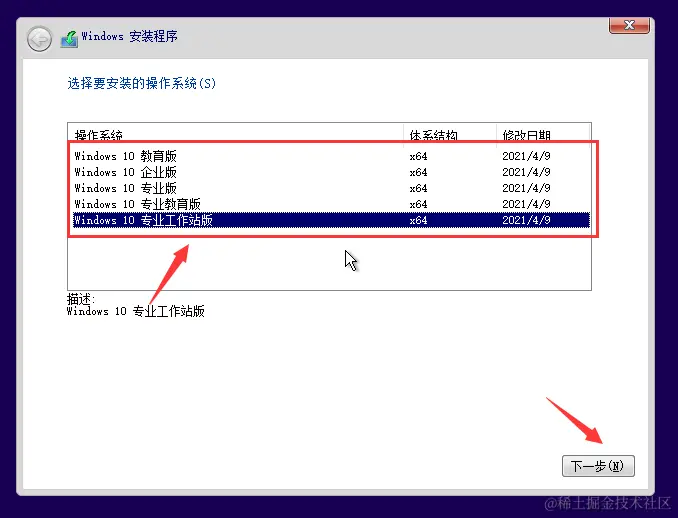Choose Windows 10 专业版 entry

[x=331, y=188]
